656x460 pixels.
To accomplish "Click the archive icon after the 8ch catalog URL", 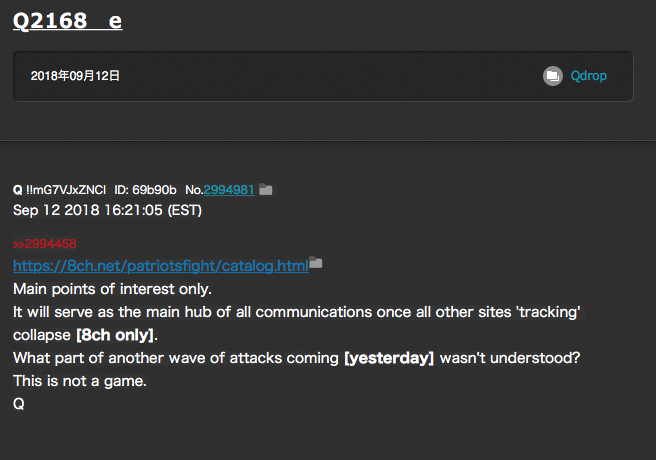I will [x=316, y=263].
